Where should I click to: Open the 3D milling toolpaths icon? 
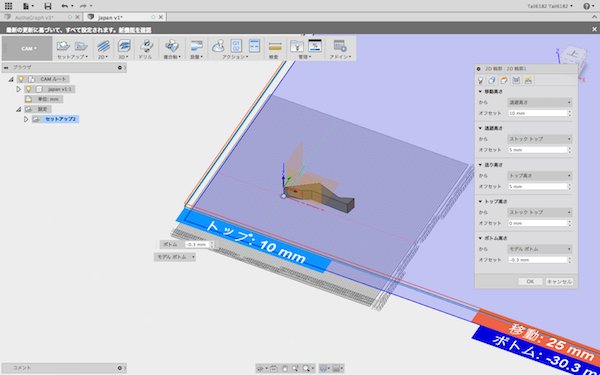point(124,46)
